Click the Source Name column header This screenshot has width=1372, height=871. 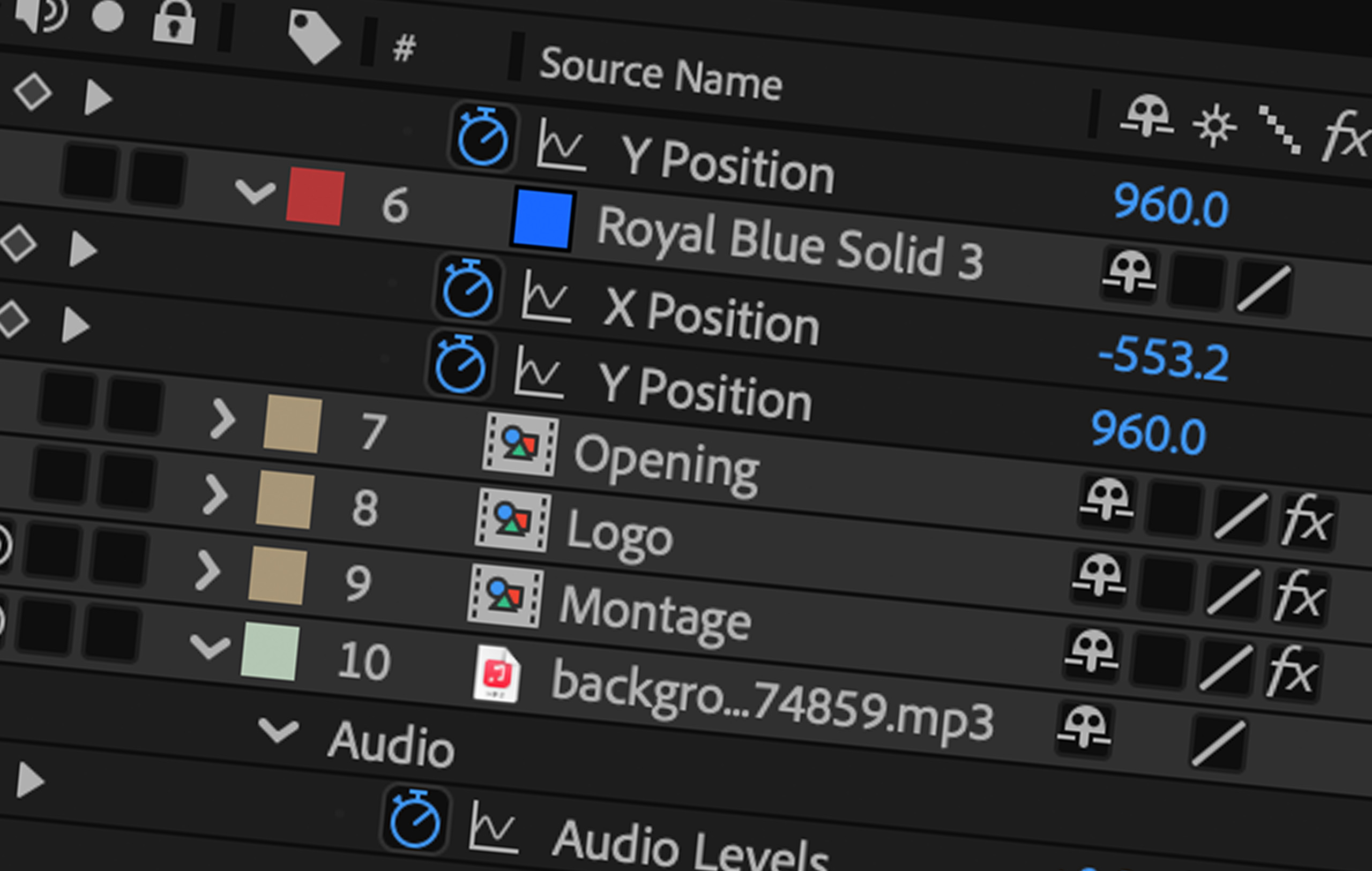pos(661,74)
